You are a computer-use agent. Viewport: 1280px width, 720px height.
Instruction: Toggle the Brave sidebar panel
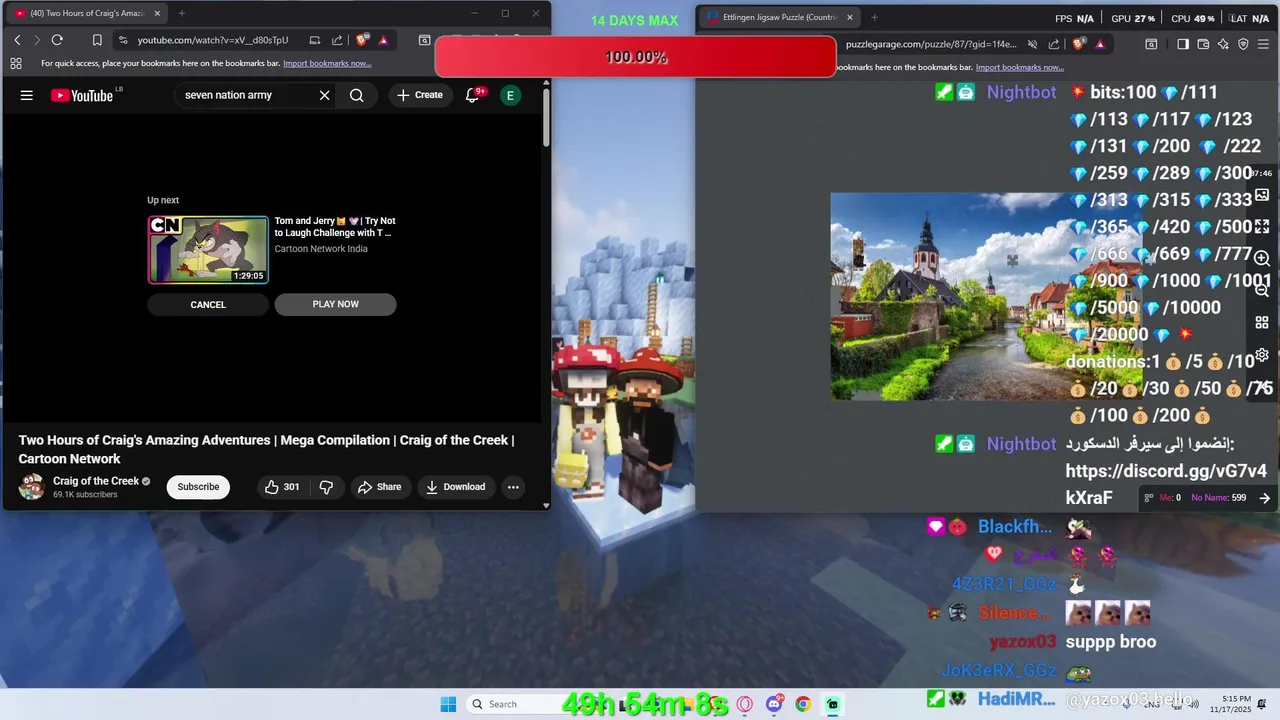(1183, 44)
